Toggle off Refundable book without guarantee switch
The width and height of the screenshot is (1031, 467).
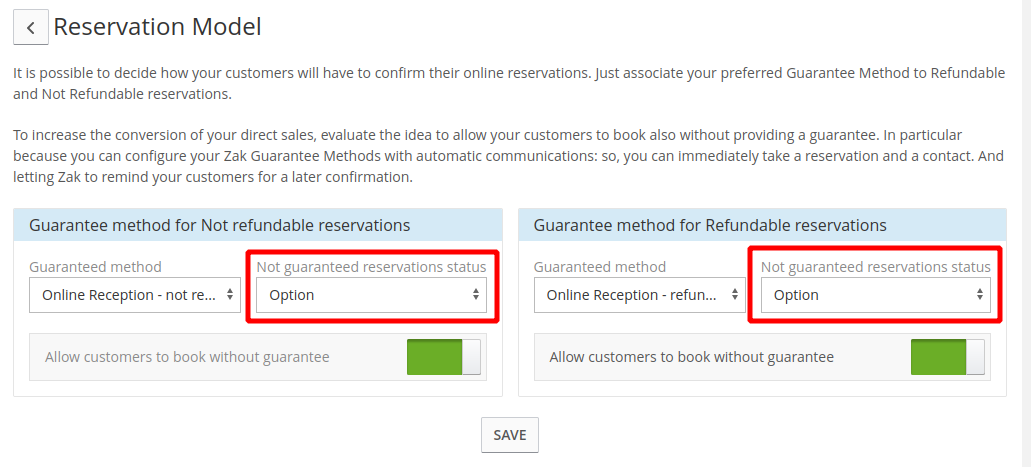[x=947, y=357]
